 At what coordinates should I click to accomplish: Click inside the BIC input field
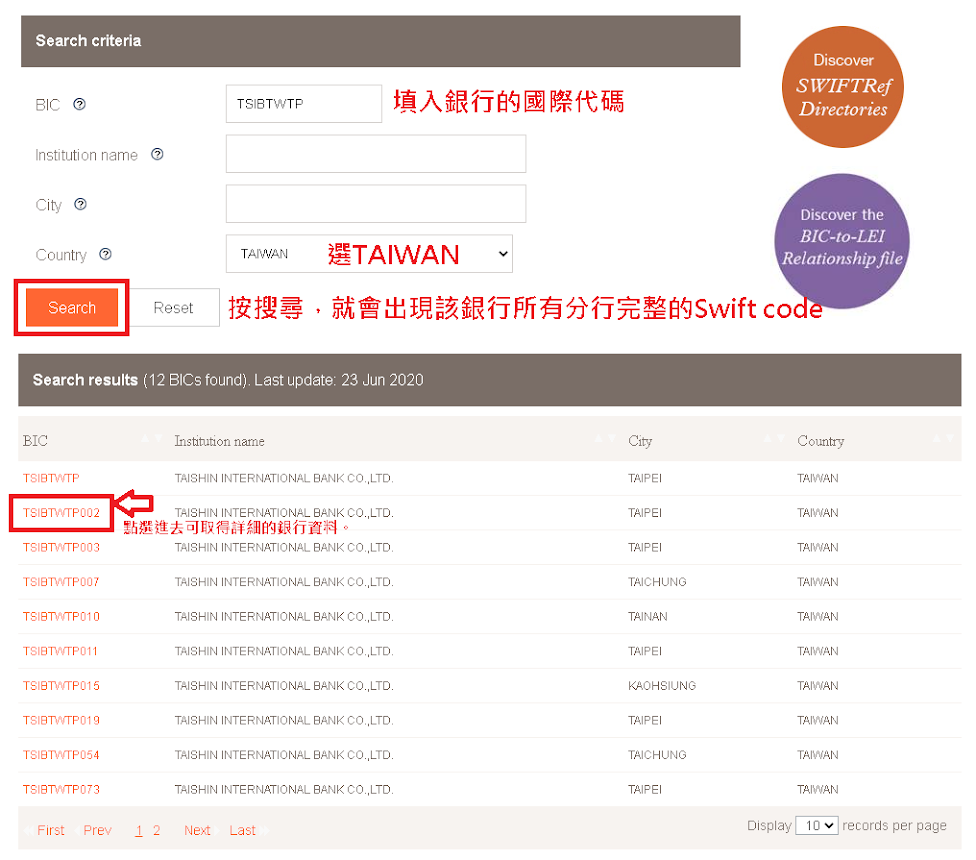303,103
